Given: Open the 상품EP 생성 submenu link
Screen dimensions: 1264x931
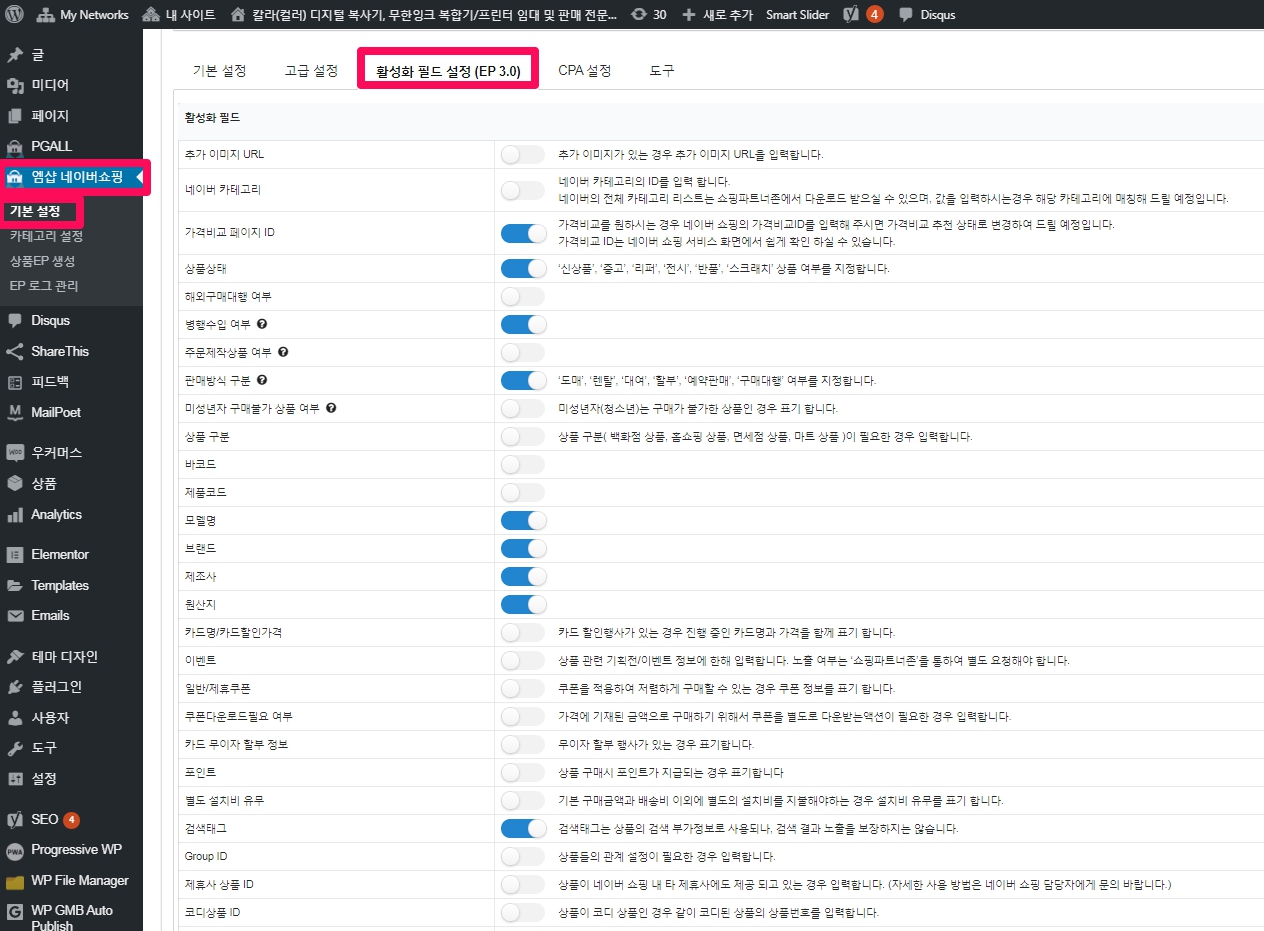Looking at the screenshot, I should pyautogui.click(x=42, y=261).
